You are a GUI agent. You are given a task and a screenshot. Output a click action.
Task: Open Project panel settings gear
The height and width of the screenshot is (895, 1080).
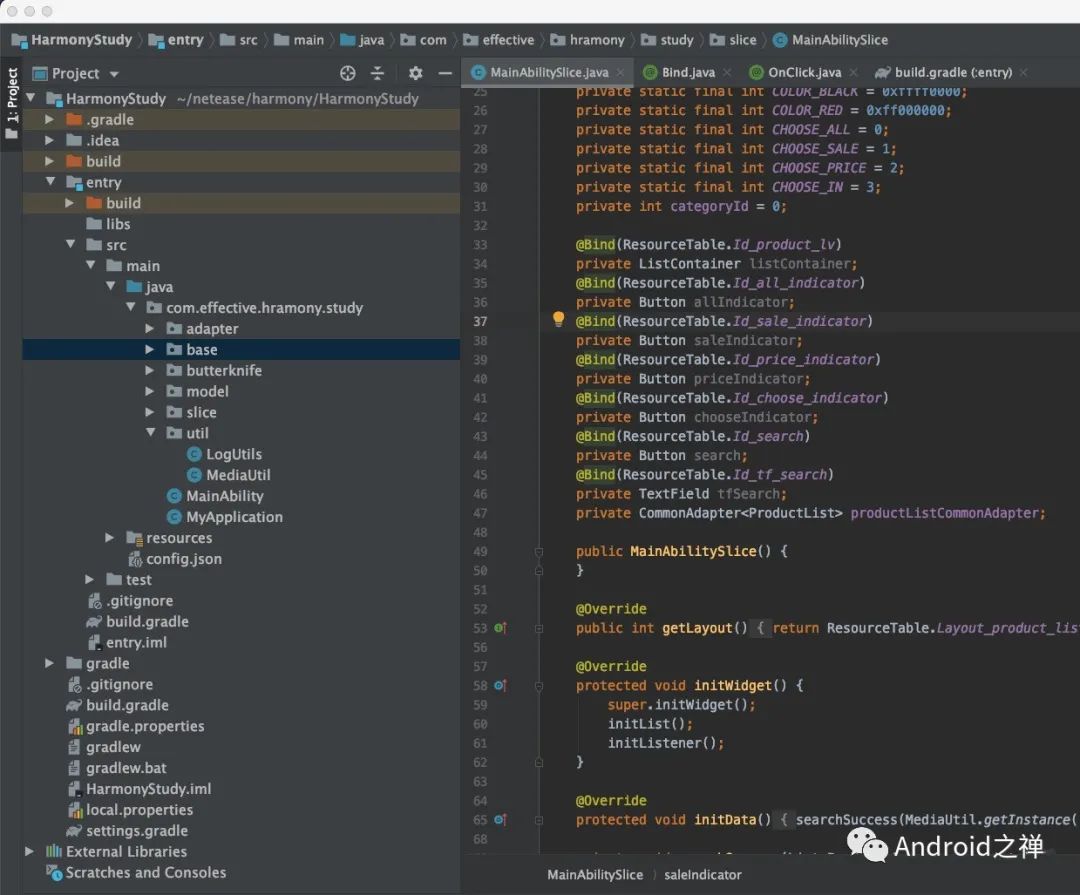point(415,73)
